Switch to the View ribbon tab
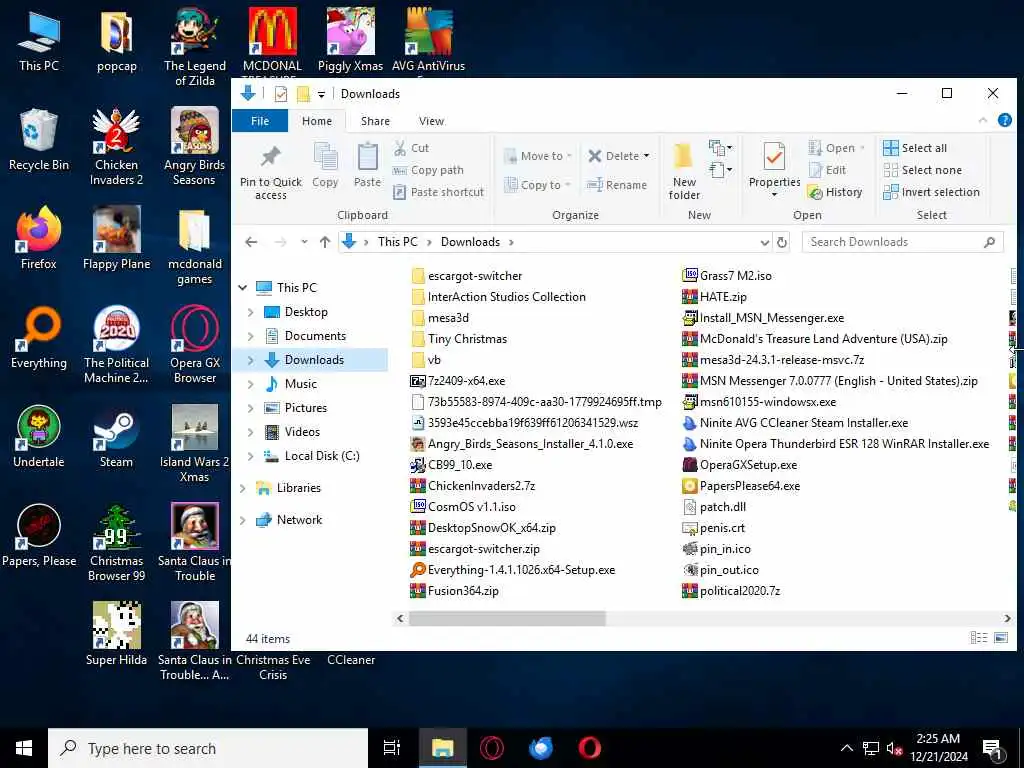The width and height of the screenshot is (1024, 768). pos(432,121)
